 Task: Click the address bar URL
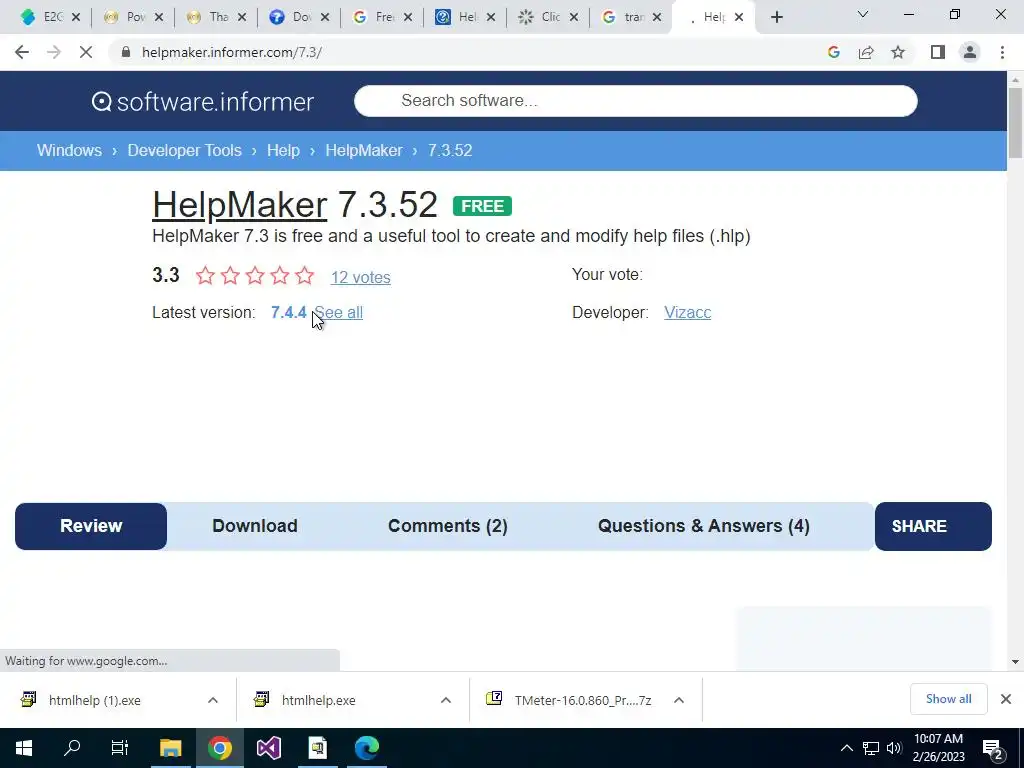[x=232, y=52]
